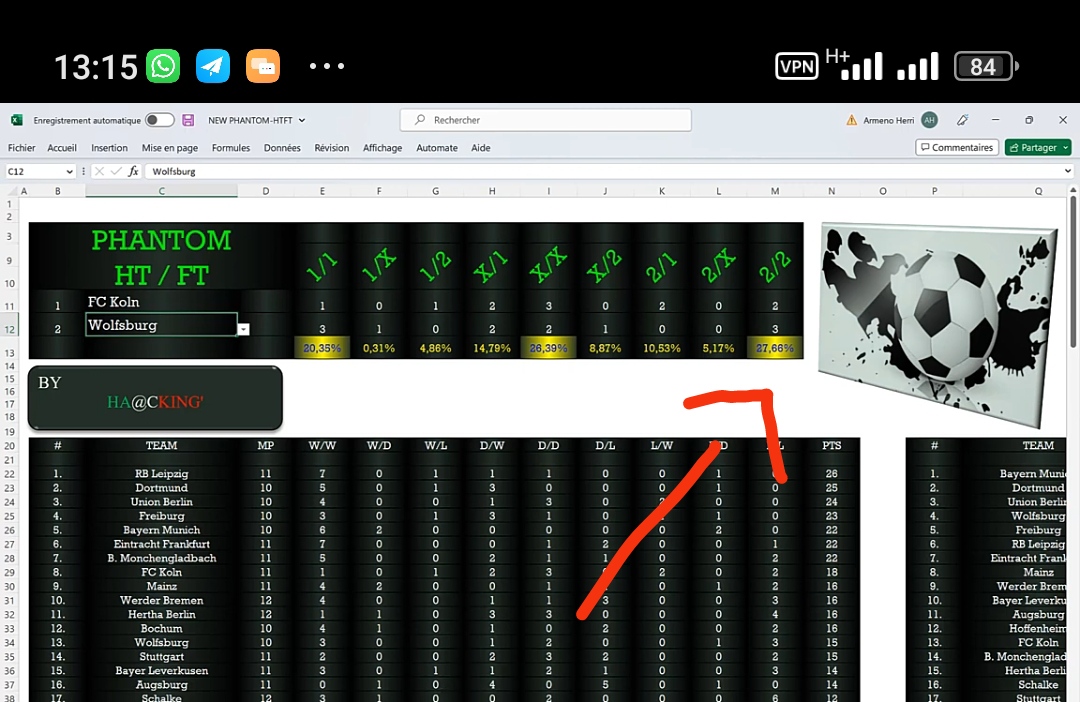
Task: Click the yellow account warning icon
Action: pos(851,120)
